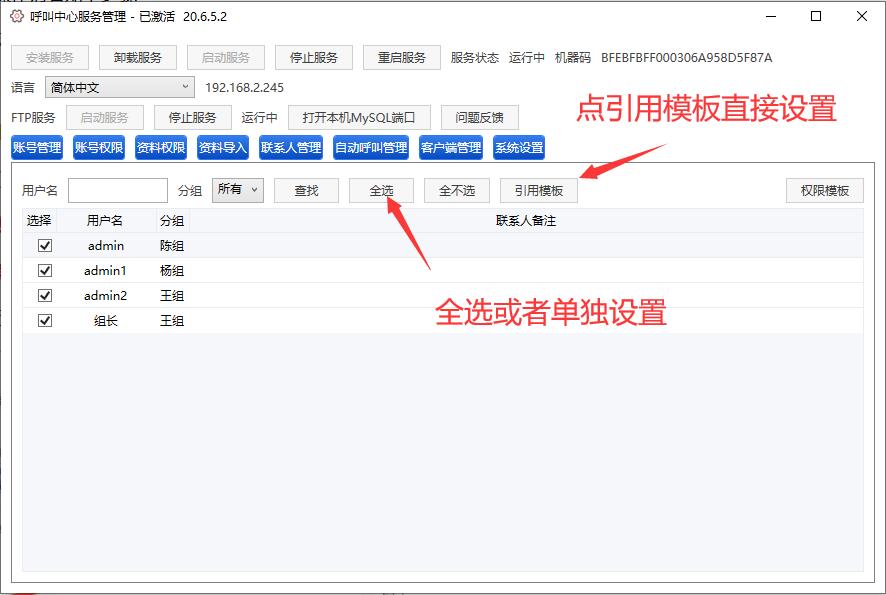Close the 呼叫中心服务管理 window
The width and height of the screenshot is (886, 595).
(x=862, y=16)
